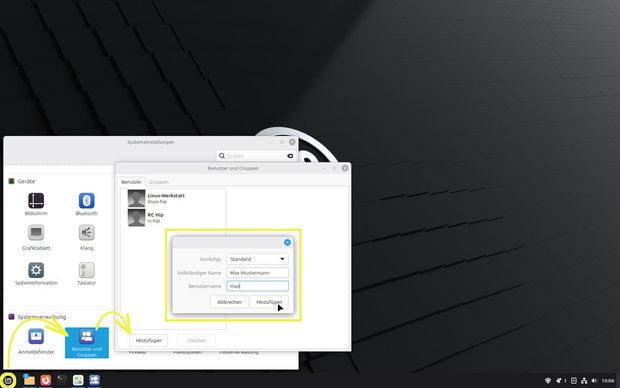620x388 pixels.
Task: Click the Löschen button
Action: [x=197, y=340]
